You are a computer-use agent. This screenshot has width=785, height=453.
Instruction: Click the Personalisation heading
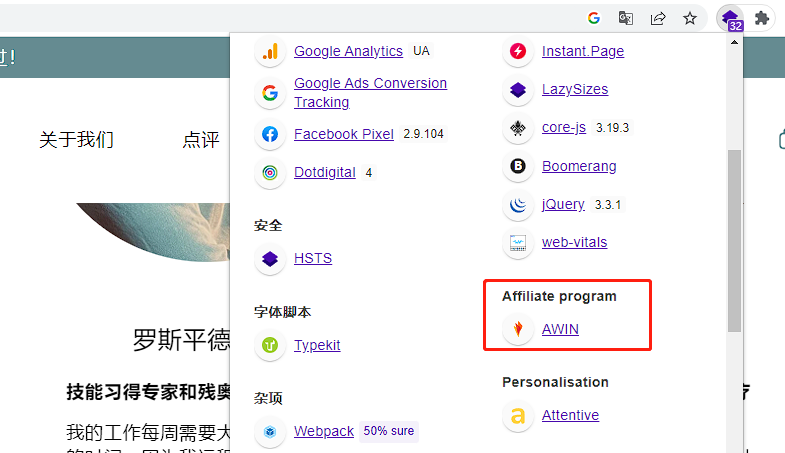(555, 382)
